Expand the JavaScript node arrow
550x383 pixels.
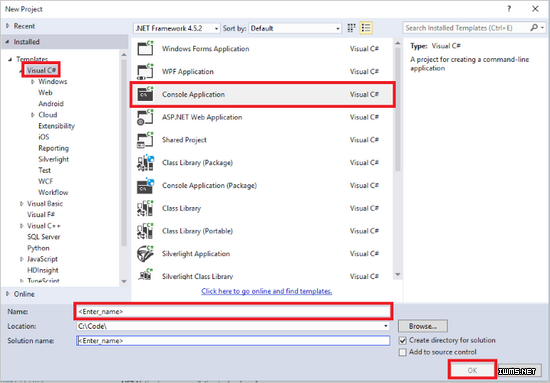(22, 259)
